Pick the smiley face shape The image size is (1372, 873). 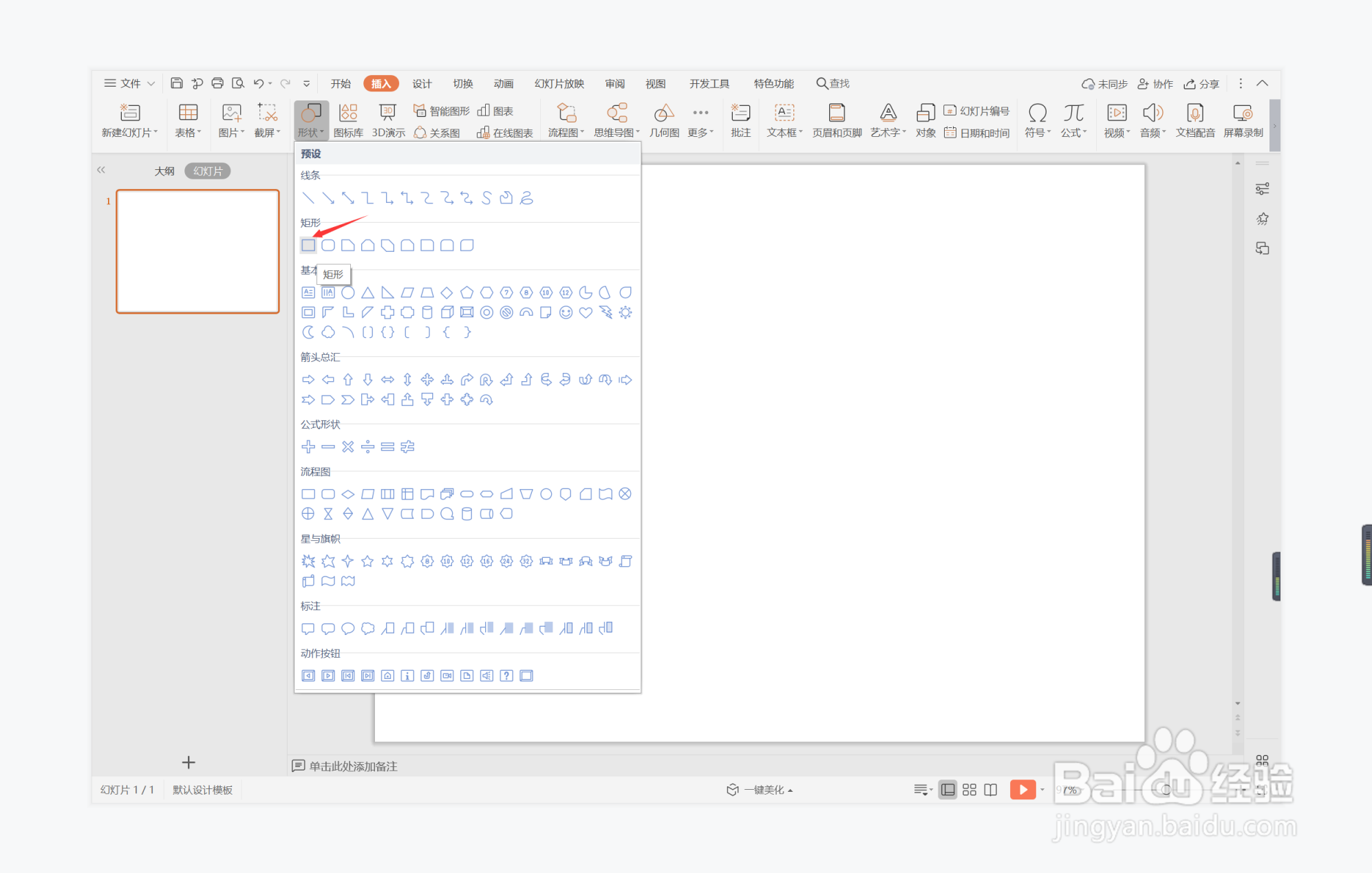pos(566,313)
